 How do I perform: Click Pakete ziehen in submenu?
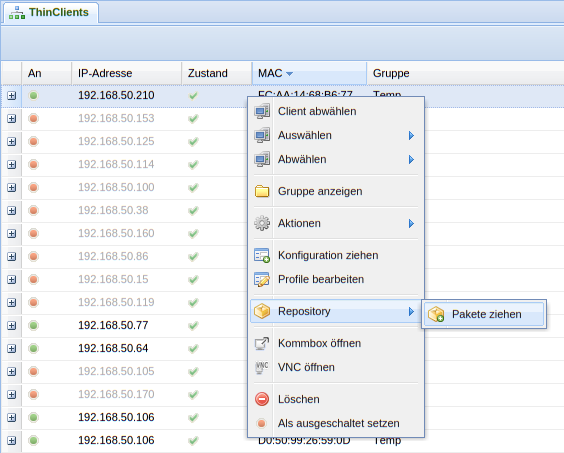(x=484, y=314)
